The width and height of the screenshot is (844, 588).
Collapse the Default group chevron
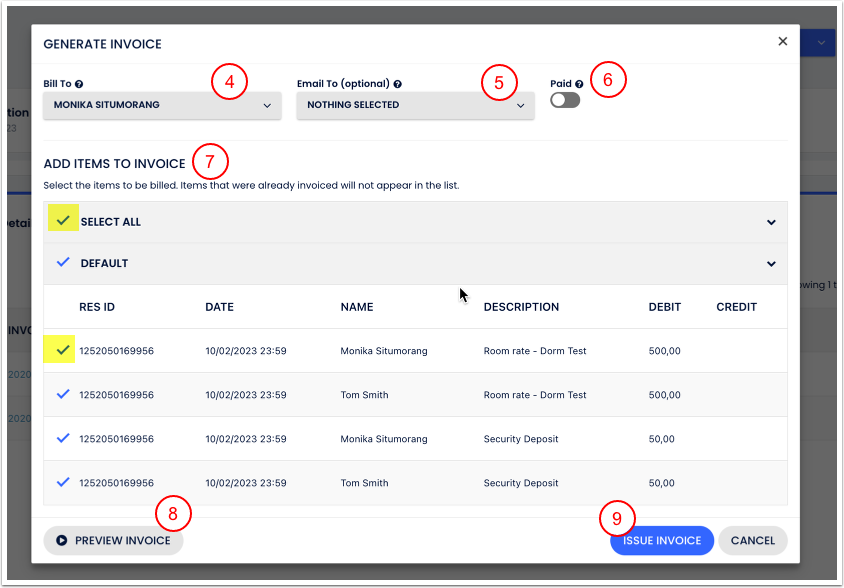(x=771, y=264)
